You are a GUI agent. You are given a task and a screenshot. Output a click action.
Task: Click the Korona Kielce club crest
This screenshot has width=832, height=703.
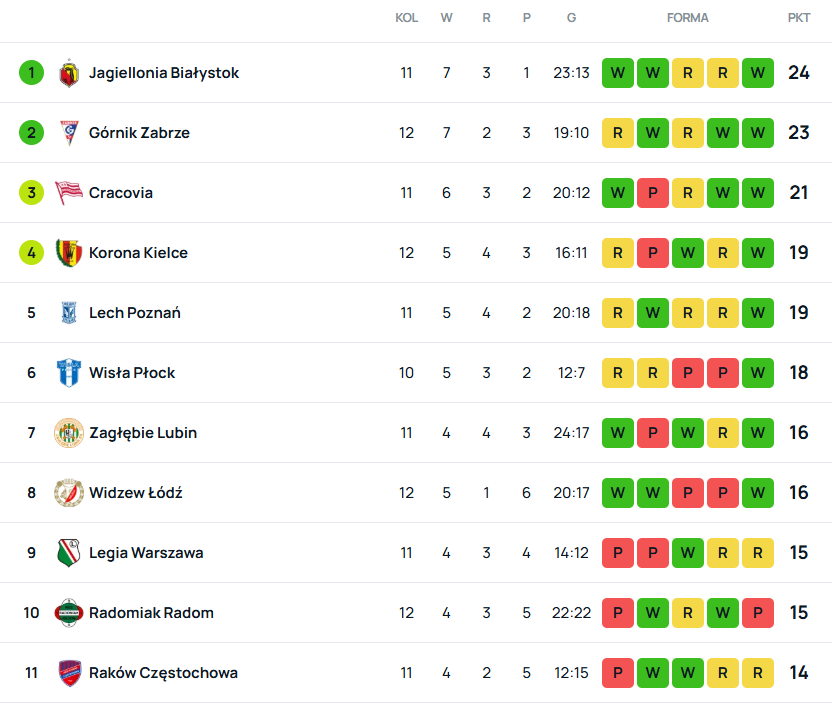pyautogui.click(x=68, y=253)
